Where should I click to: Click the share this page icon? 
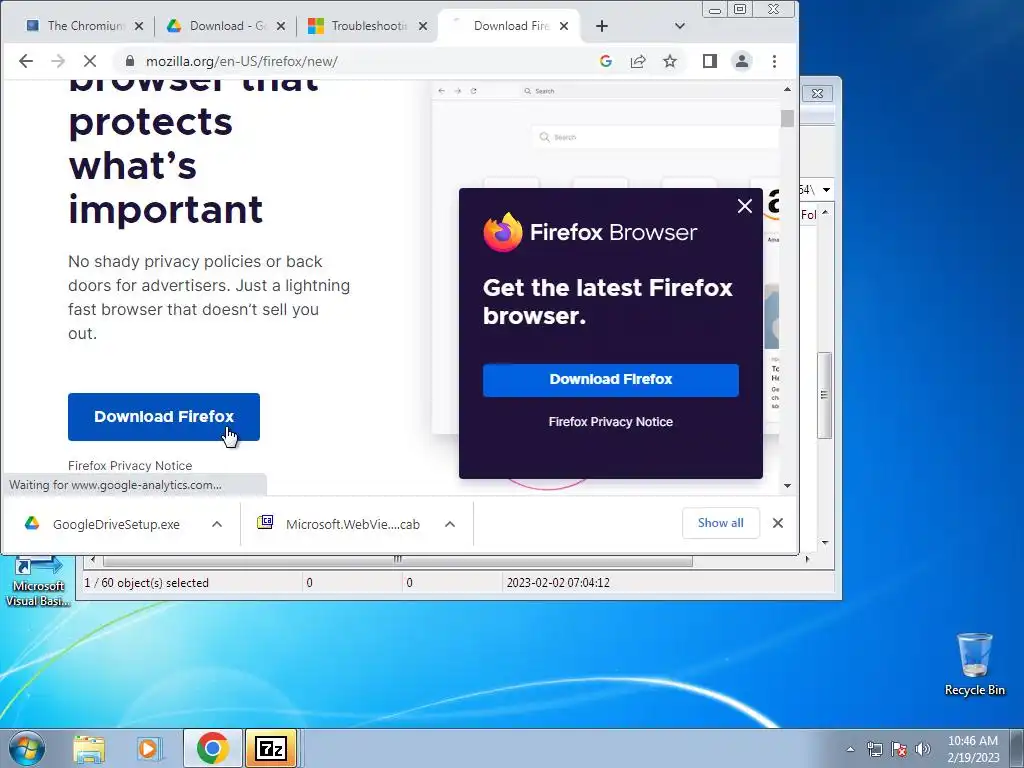tap(637, 61)
